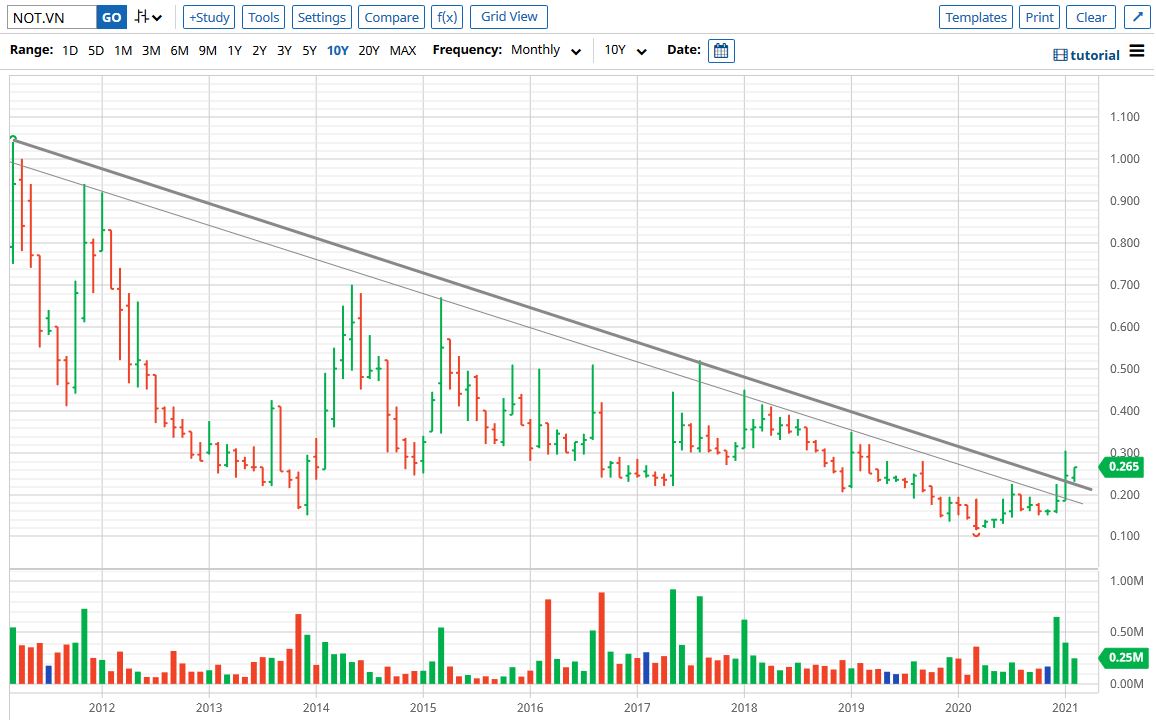Screen dimensions: 1156x722
Task: Open the chart type bar-style selector
Action: coord(149,17)
